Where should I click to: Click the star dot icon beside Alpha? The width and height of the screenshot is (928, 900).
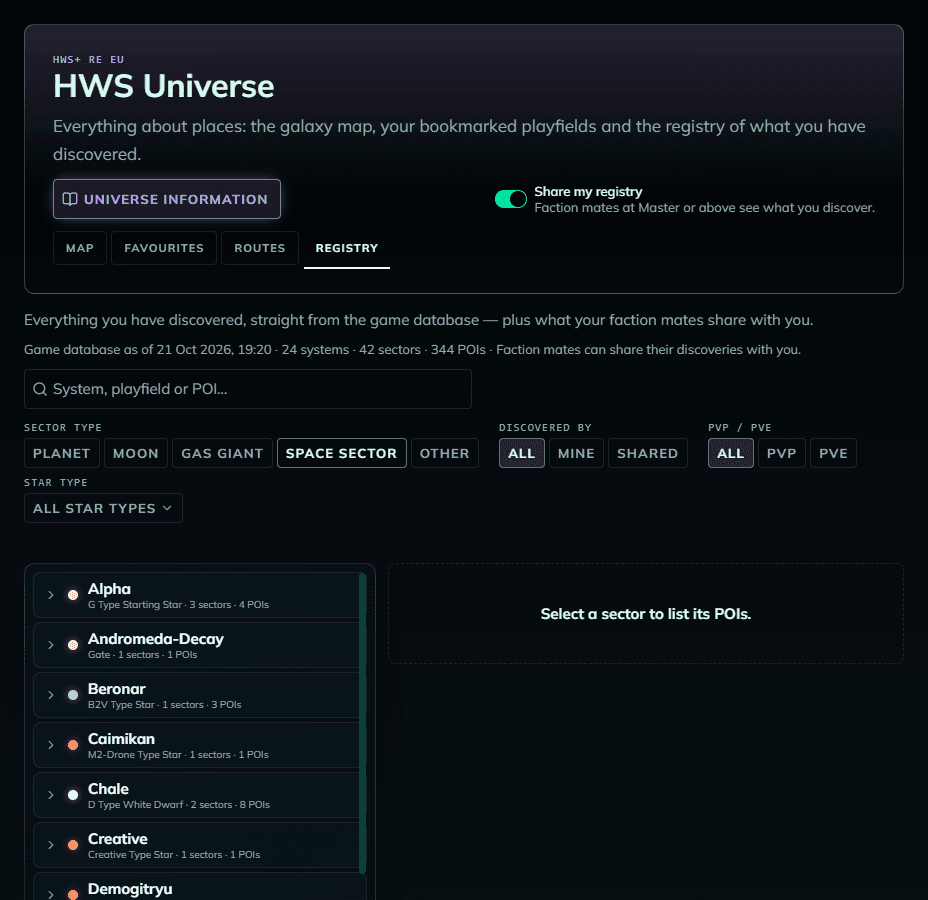tap(73, 595)
